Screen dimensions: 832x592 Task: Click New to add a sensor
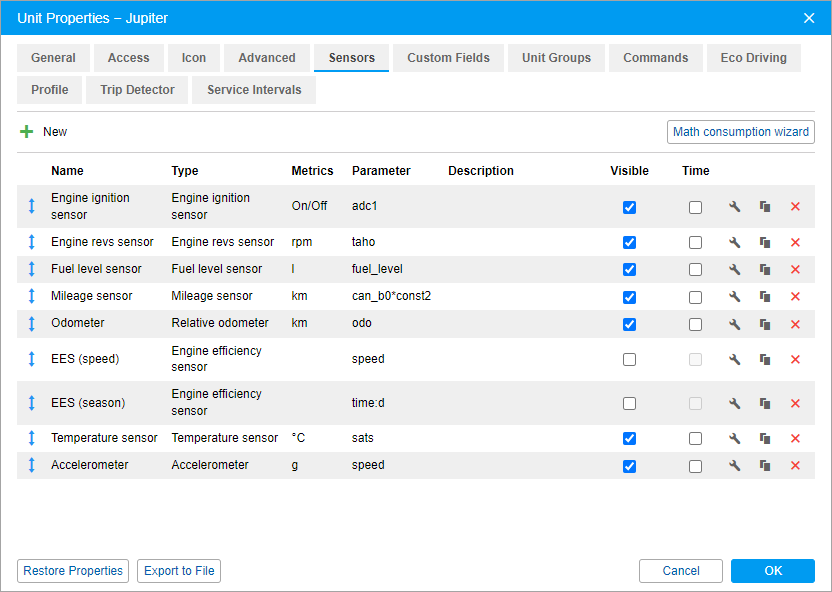pos(55,132)
